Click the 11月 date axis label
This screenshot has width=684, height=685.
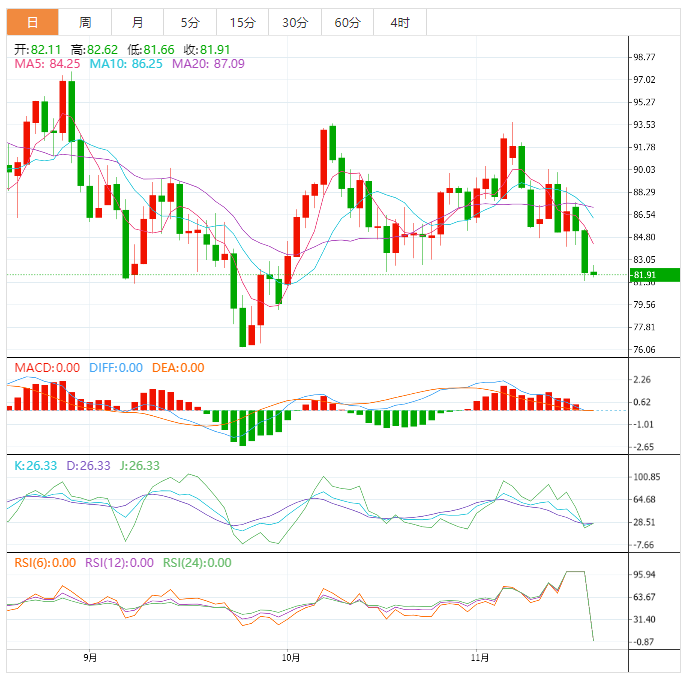480,657
